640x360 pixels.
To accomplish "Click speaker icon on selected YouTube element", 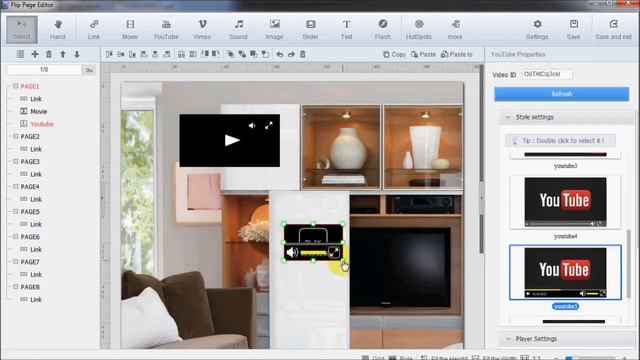I will [x=292, y=252].
